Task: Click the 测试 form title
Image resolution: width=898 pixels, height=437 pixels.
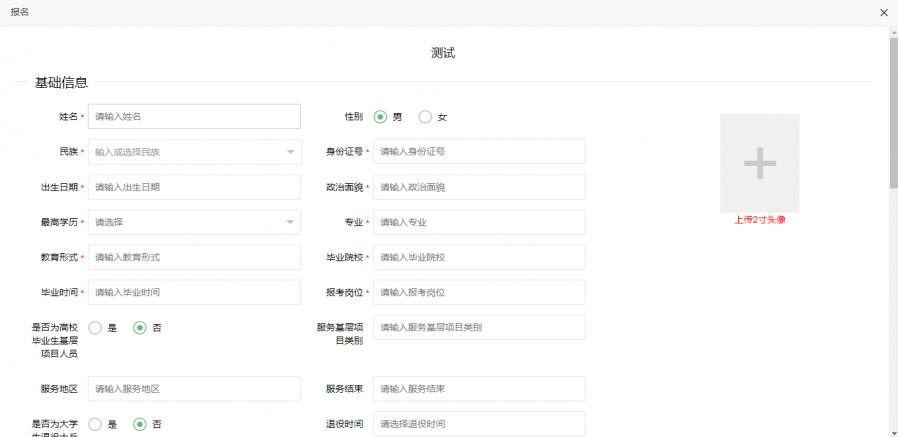Action: tap(443, 53)
